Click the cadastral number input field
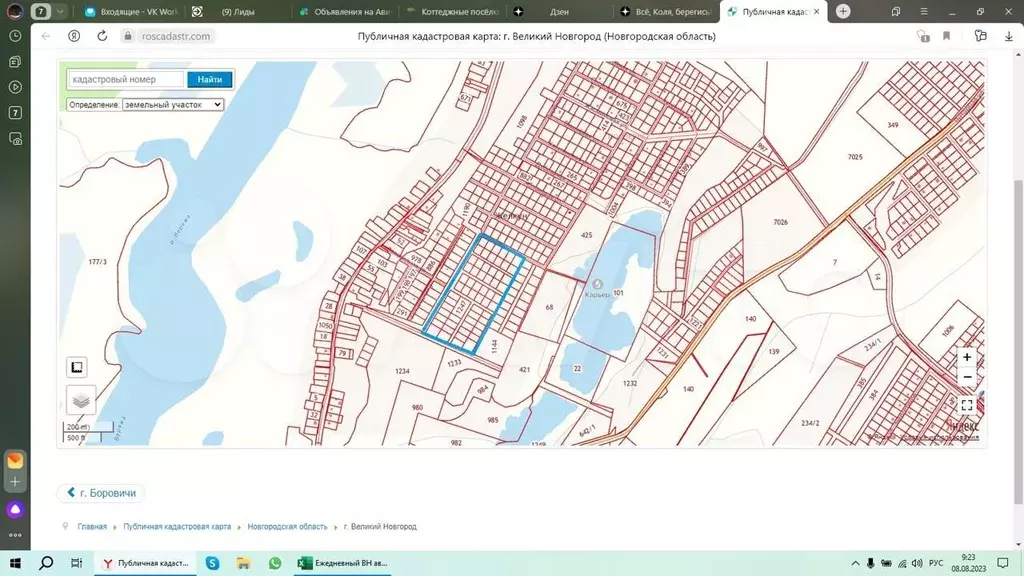Image resolution: width=1024 pixels, height=576 pixels. pos(126,79)
